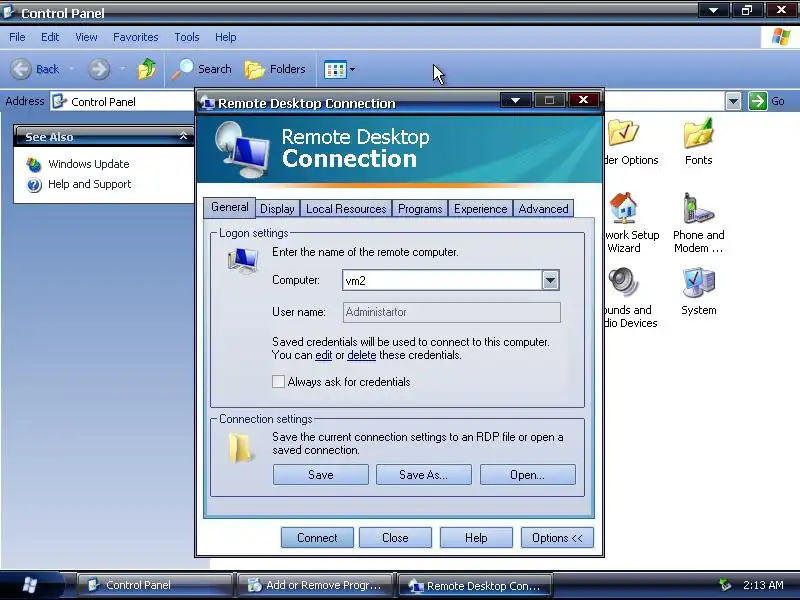The width and height of the screenshot is (800, 600).
Task: Switch to the Local Resources tab
Action: (x=346, y=209)
